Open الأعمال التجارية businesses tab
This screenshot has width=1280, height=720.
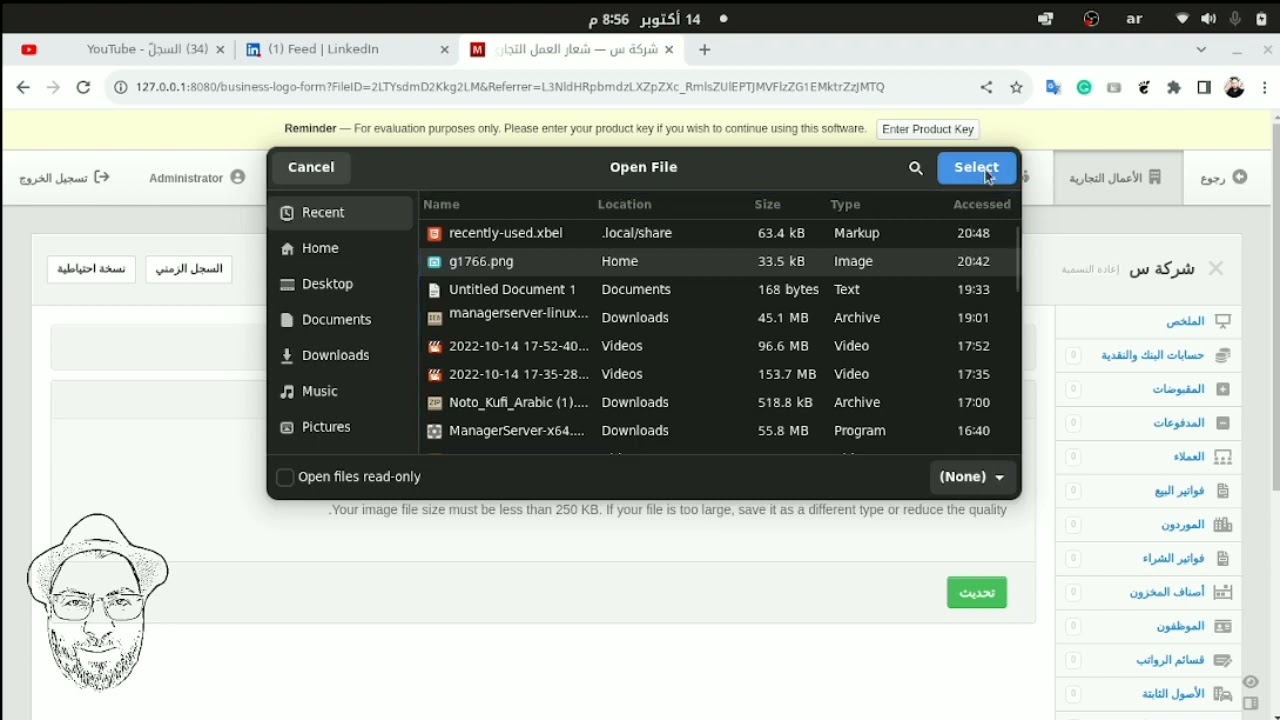coord(1116,178)
